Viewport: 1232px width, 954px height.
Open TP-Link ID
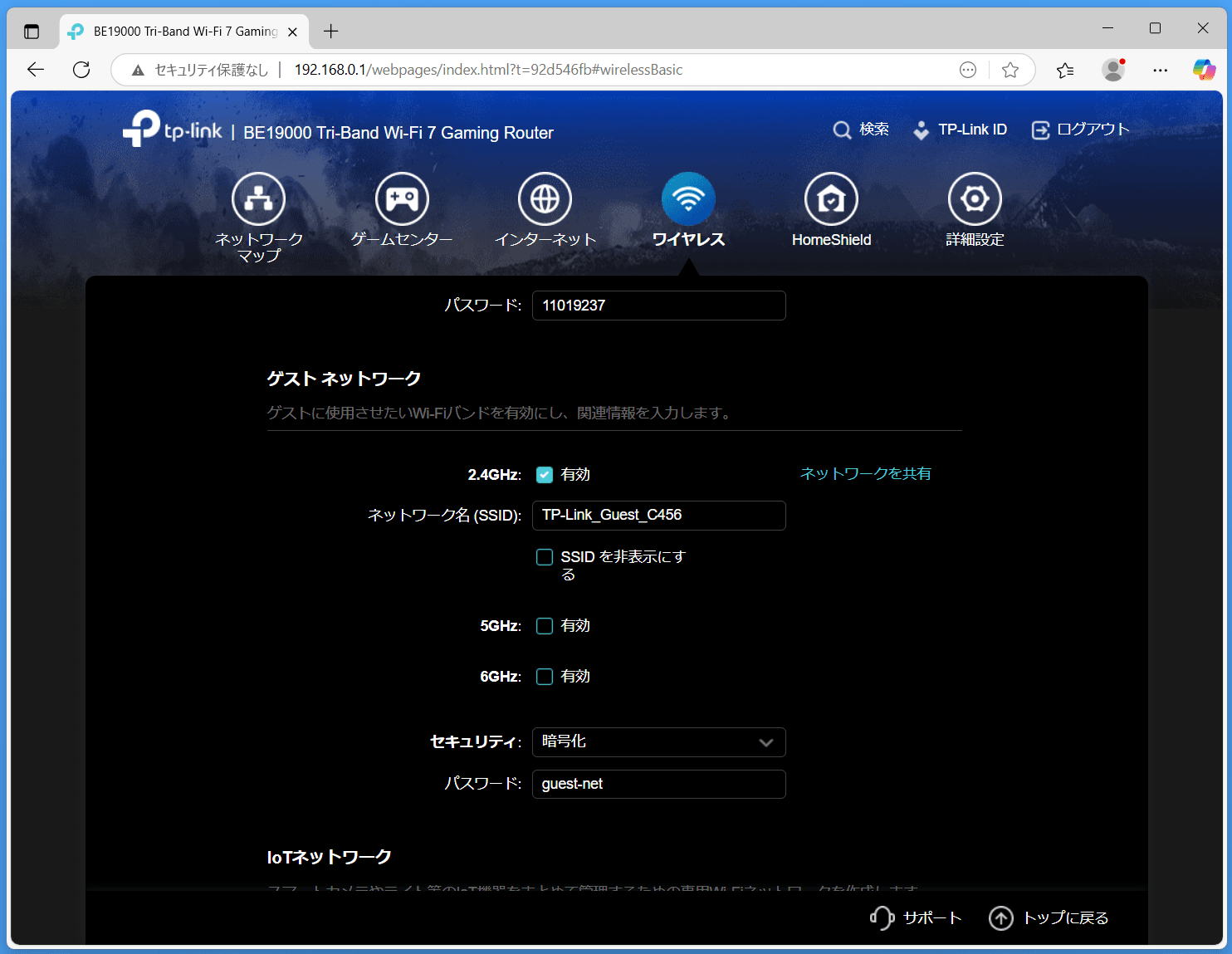[x=960, y=130]
